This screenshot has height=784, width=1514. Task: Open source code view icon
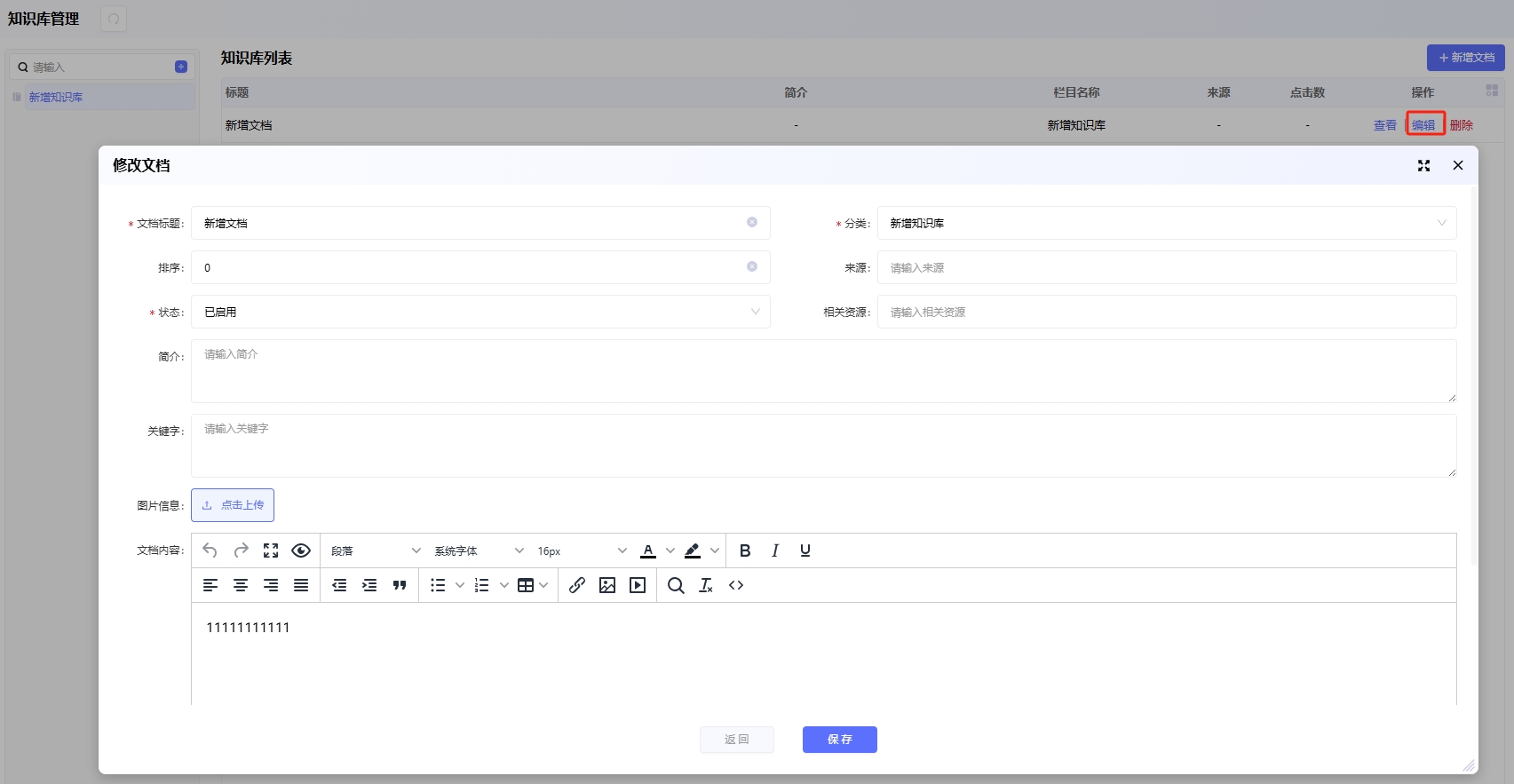pyautogui.click(x=736, y=585)
